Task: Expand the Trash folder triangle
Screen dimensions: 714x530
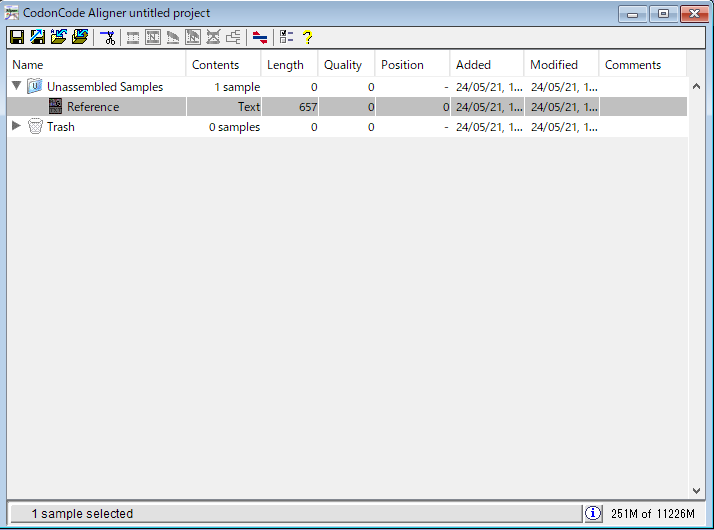Action: 16,126
